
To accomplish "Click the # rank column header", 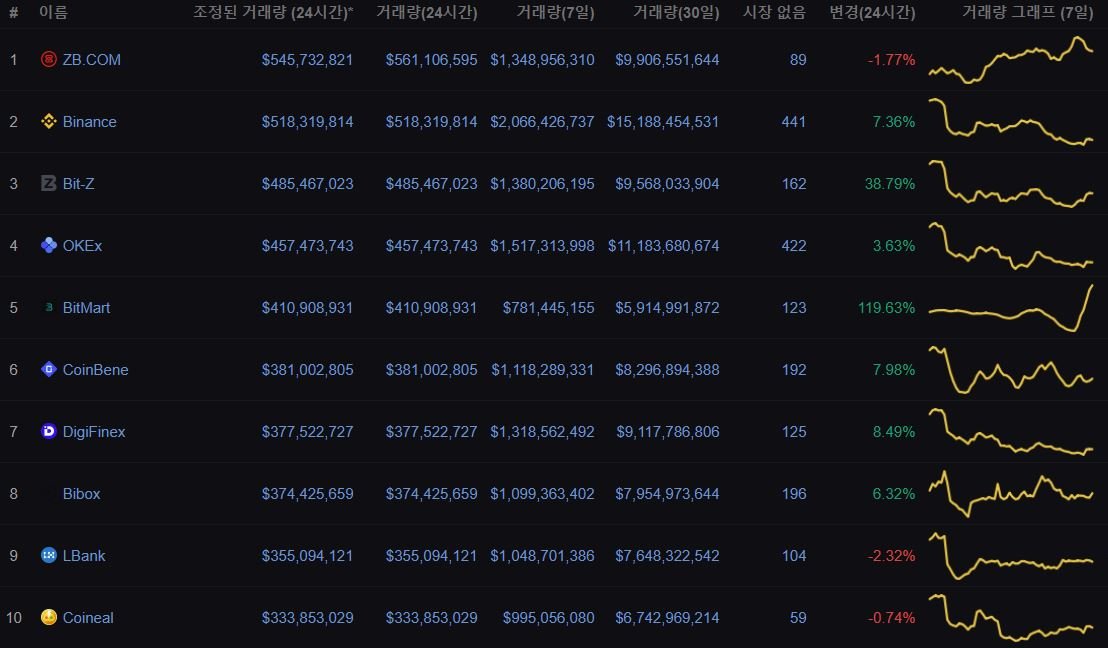I will 13,12.
